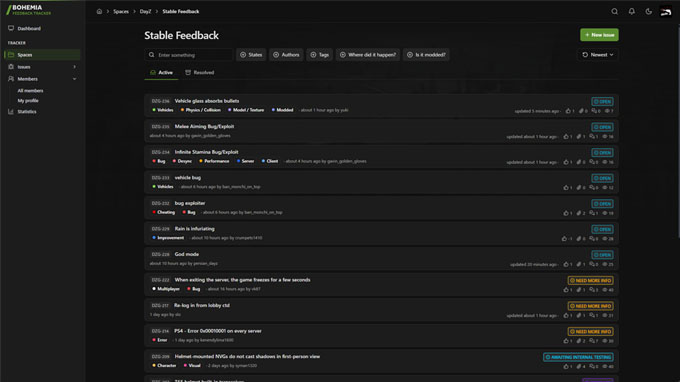
Task: Click comments icon on PS4 error issue
Action: point(592,341)
